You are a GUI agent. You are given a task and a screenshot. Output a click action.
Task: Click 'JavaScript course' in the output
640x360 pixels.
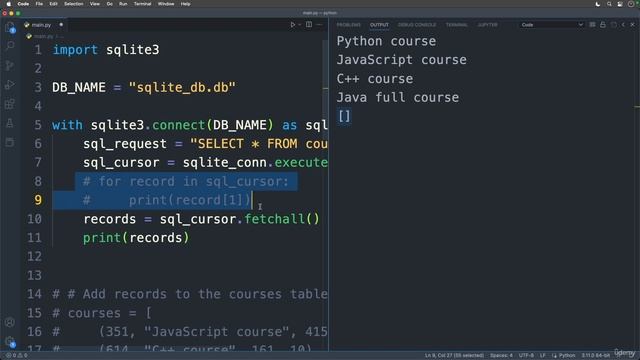pyautogui.click(x=402, y=60)
